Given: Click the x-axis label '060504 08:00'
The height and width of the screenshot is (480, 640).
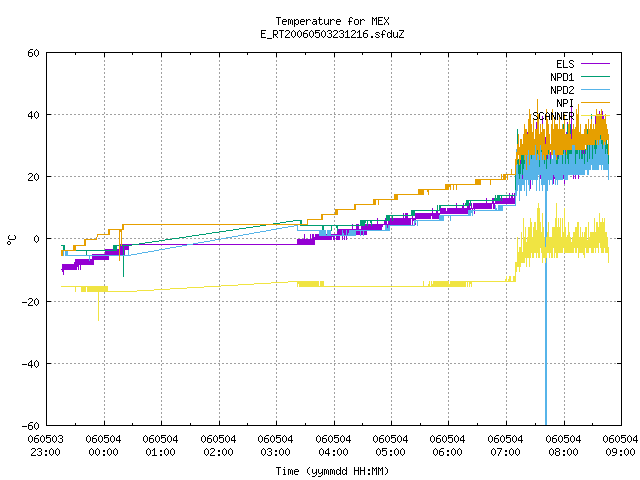Looking at the screenshot, I should [x=564, y=446].
